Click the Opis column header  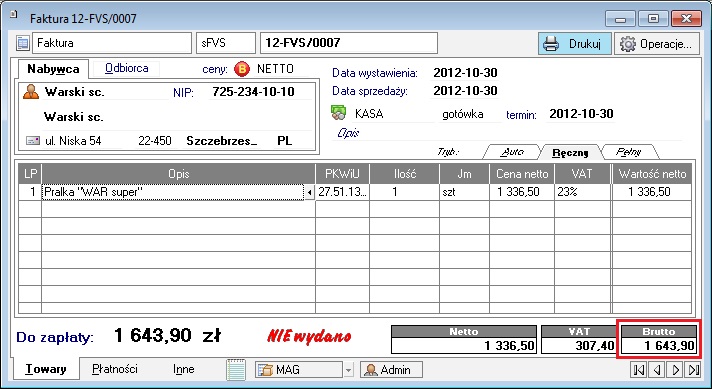[x=178, y=174]
